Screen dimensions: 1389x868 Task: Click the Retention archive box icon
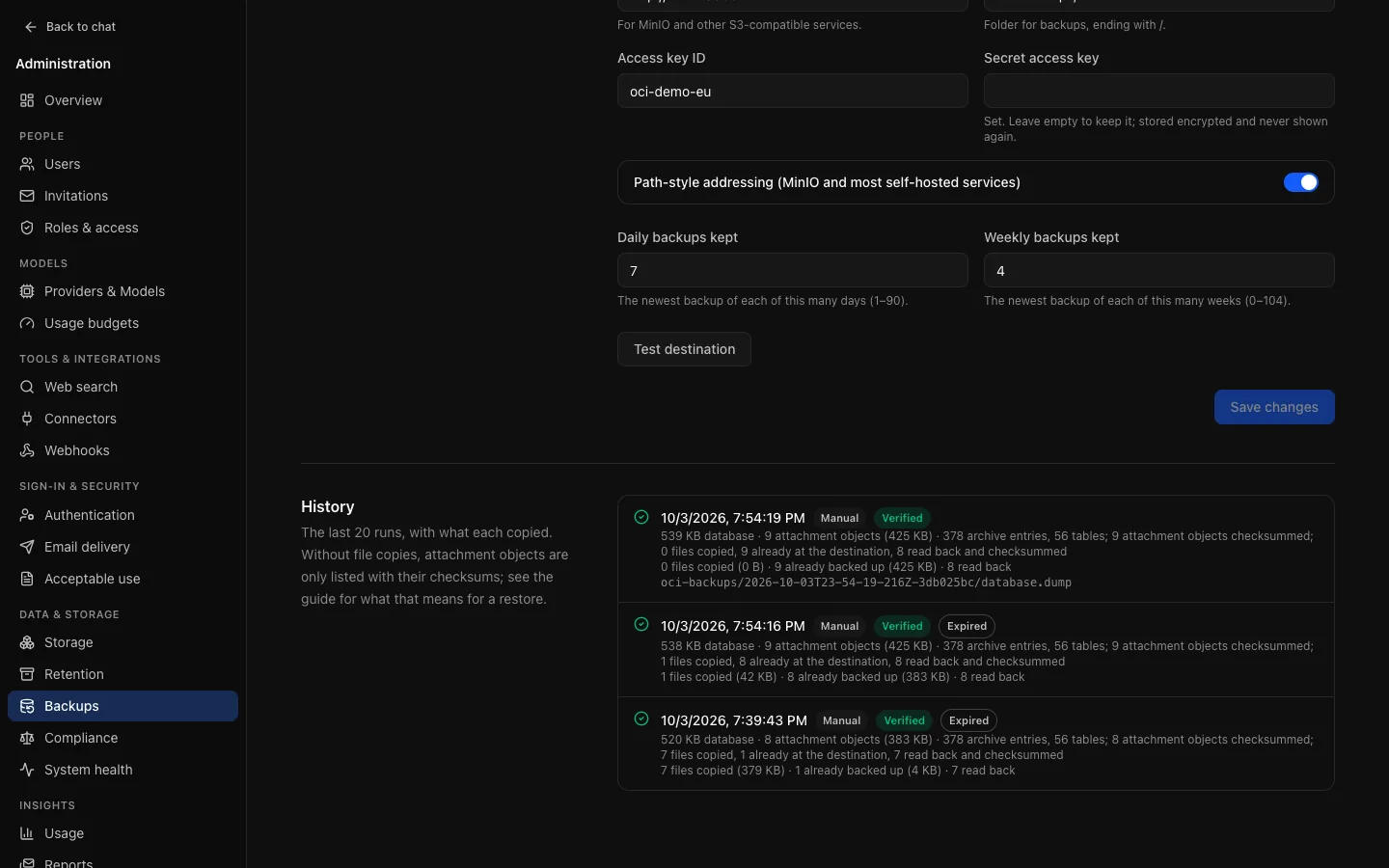point(27,674)
